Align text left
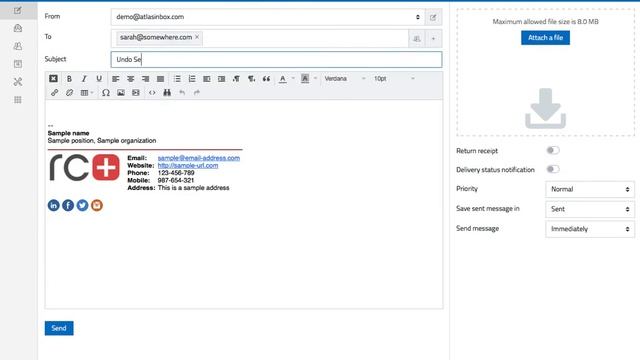The width and height of the screenshot is (640, 360). [x=116, y=78]
